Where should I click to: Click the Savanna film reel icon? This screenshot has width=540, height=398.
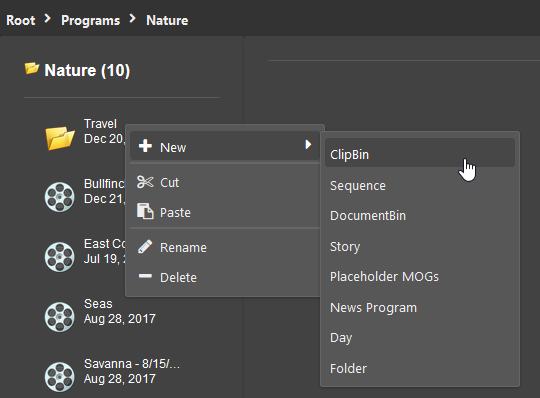click(x=60, y=377)
